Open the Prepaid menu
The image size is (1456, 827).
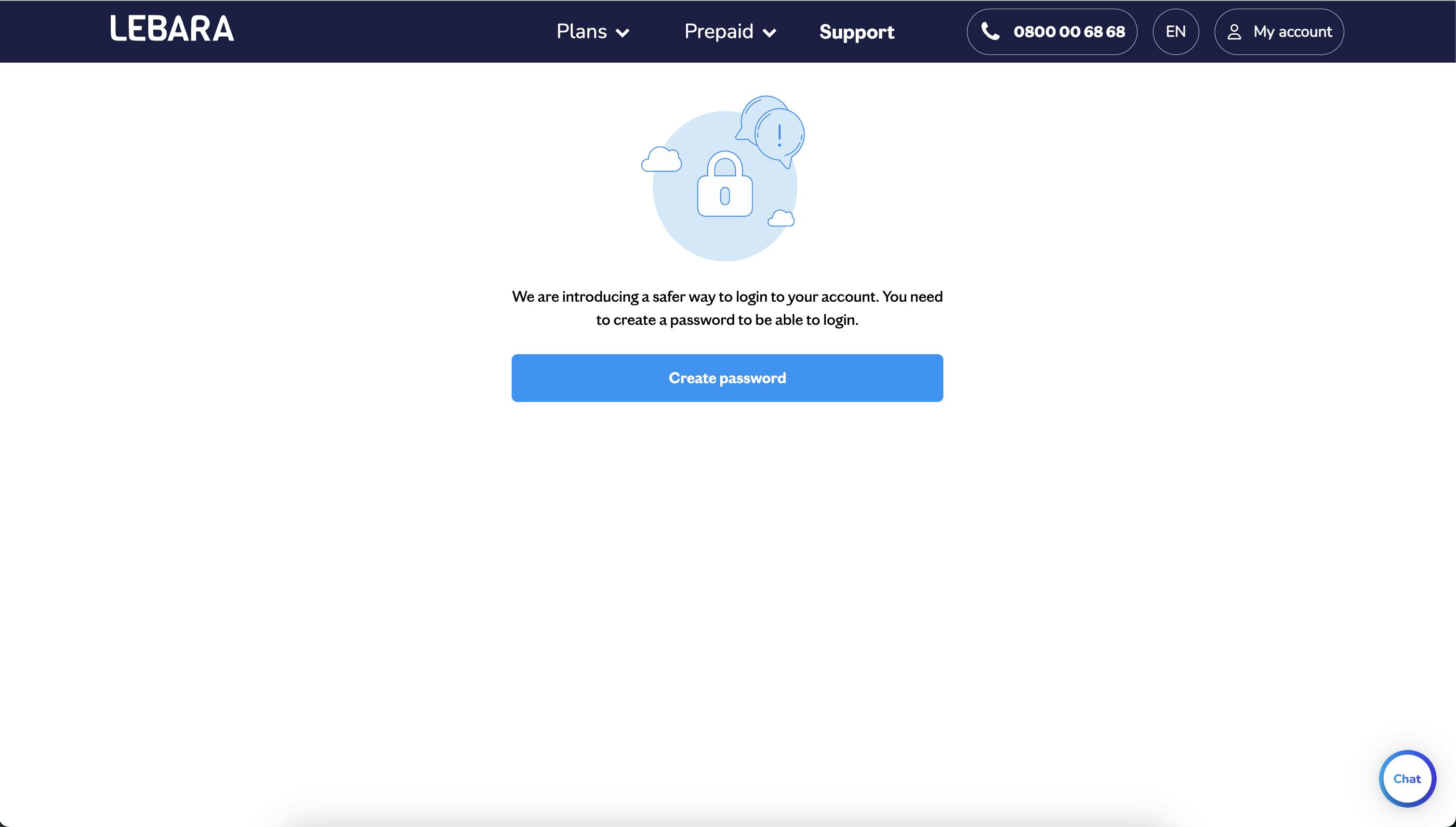pos(730,32)
